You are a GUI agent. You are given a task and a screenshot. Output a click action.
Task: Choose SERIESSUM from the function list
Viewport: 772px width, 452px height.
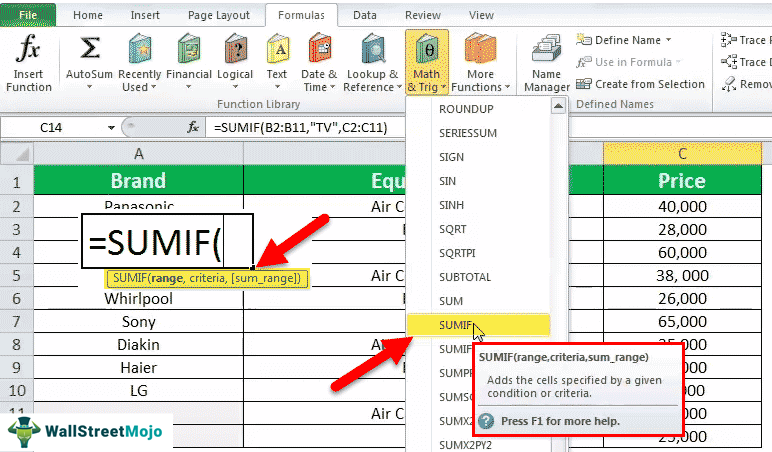point(468,133)
